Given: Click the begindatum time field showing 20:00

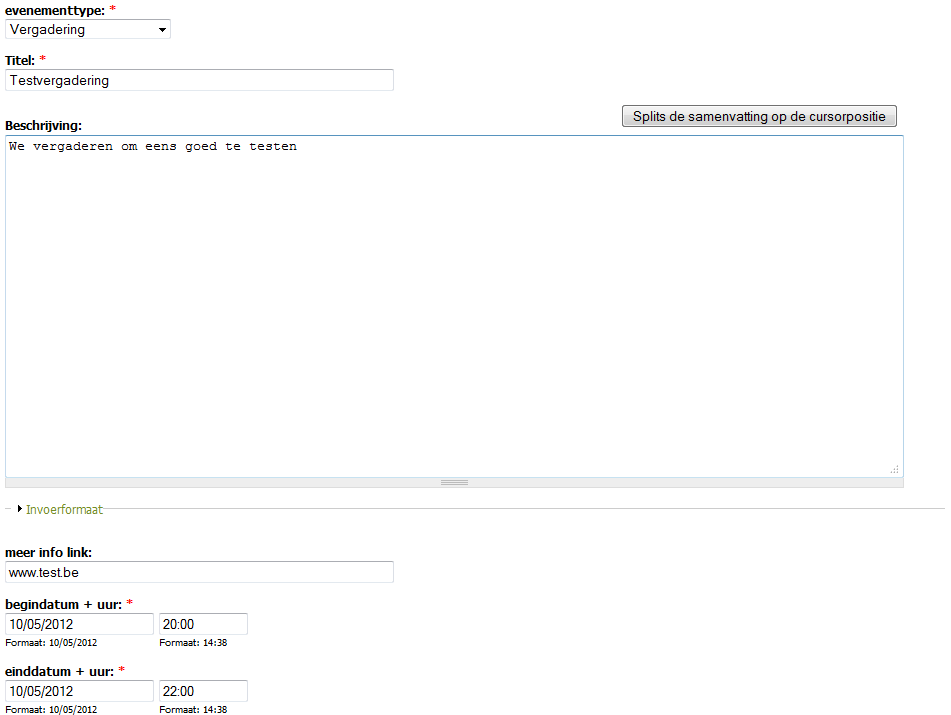Looking at the screenshot, I should tap(202, 624).
